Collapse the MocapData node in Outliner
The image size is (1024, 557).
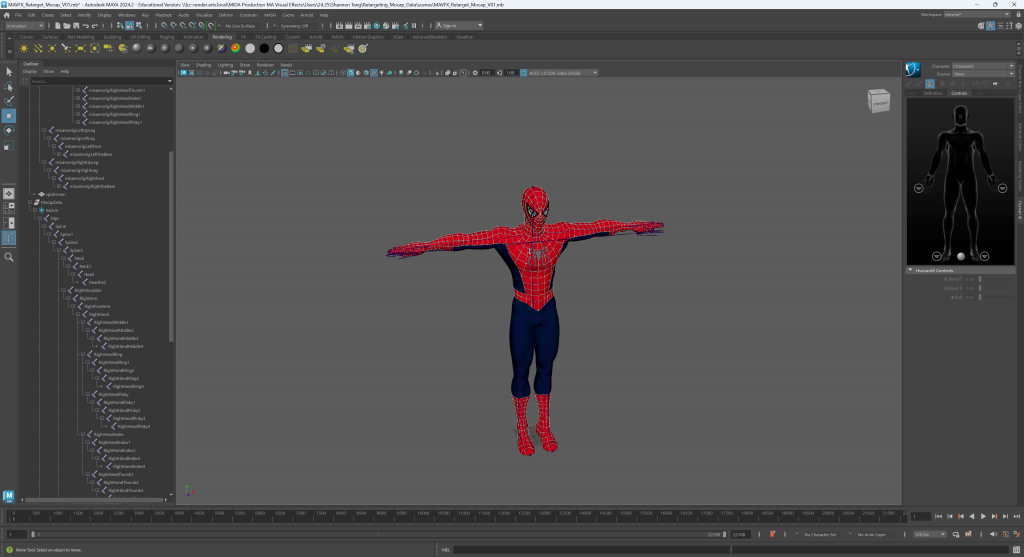[x=30, y=202]
